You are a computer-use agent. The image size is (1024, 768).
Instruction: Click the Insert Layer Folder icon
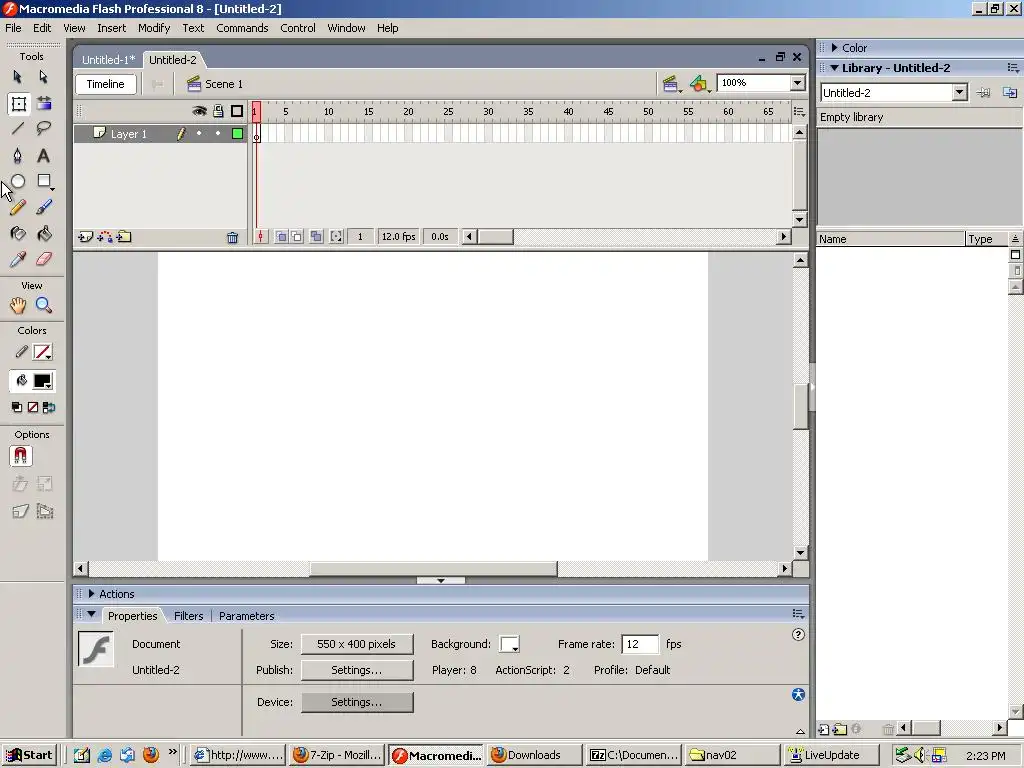[x=124, y=237]
